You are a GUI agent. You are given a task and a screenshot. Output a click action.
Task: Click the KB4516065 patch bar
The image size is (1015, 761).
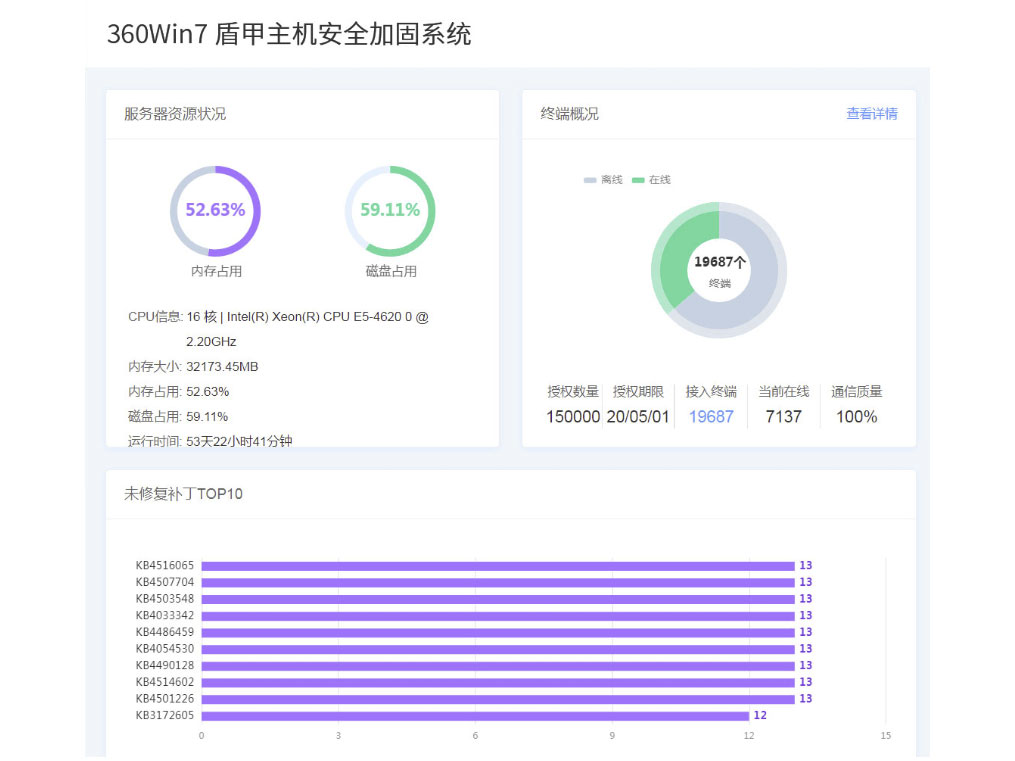498,566
